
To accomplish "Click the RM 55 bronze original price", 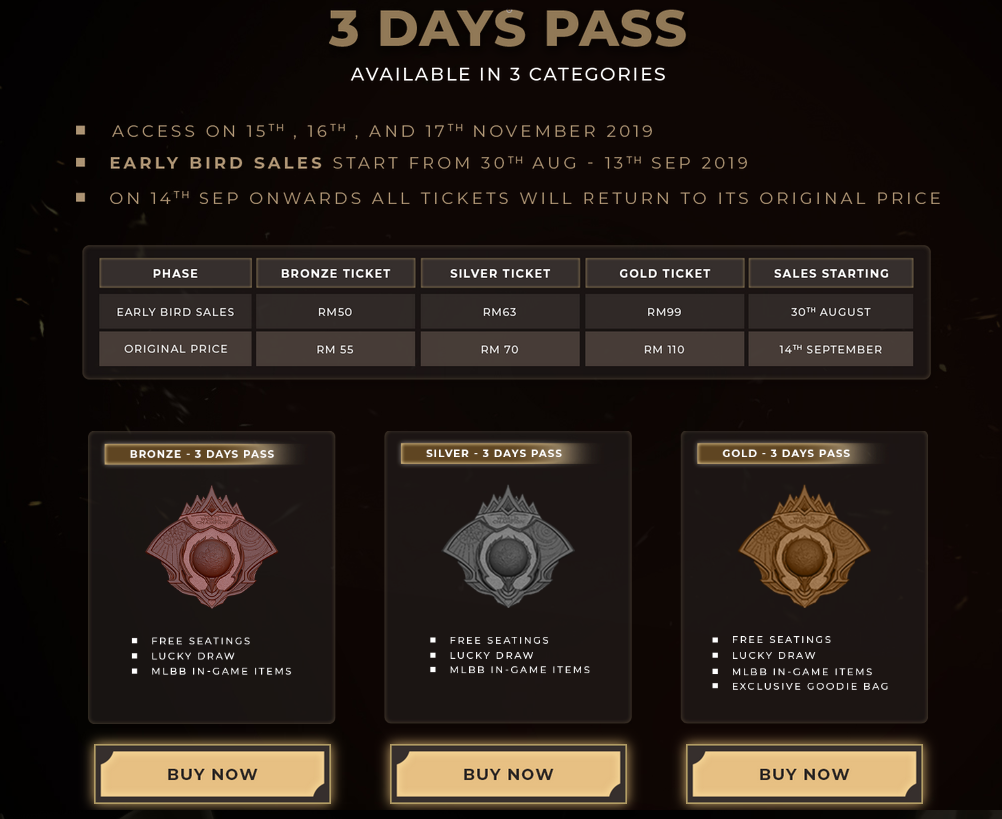I will click(x=335, y=349).
